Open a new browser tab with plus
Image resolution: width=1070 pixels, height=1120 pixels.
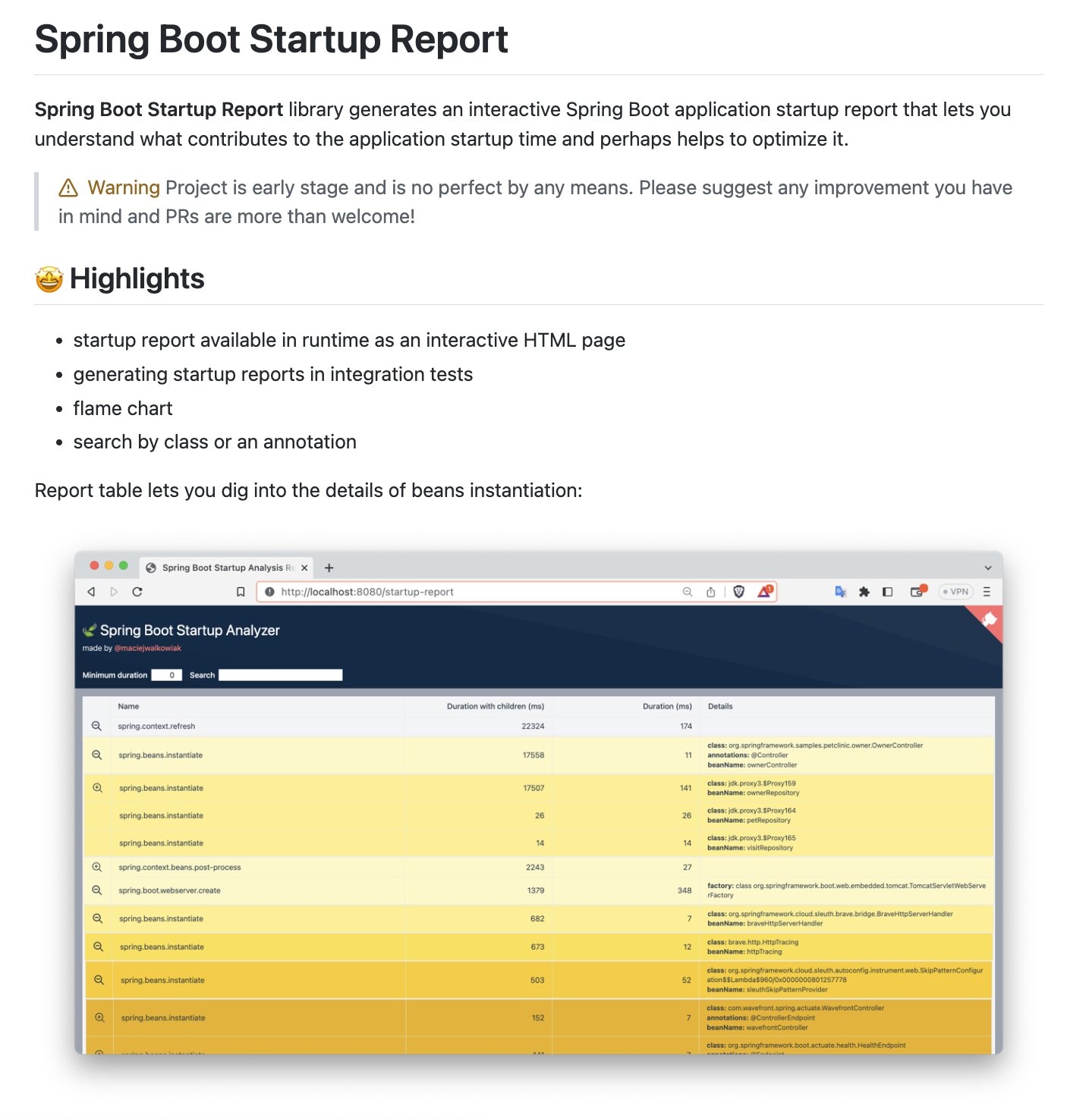pos(329,568)
